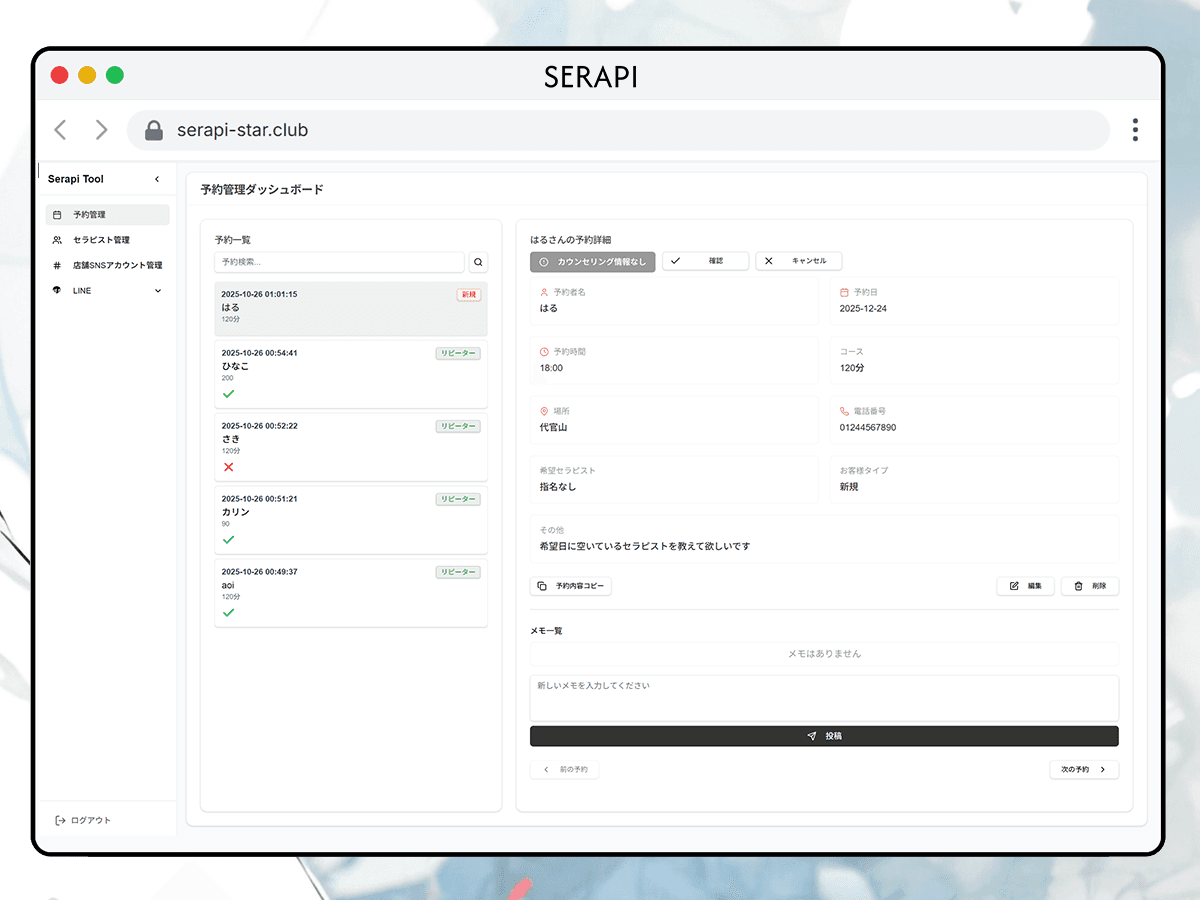Select LINE in the sidebar
This screenshot has width=1200, height=900.
pos(107,290)
